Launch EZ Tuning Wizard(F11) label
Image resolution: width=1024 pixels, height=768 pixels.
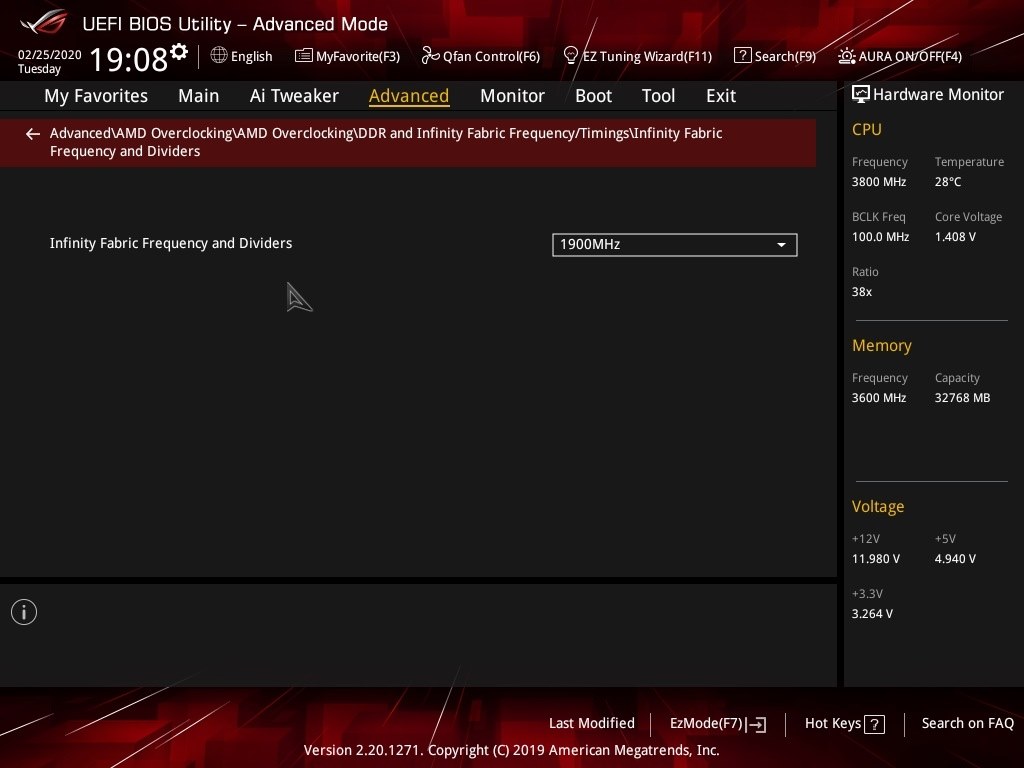[647, 56]
